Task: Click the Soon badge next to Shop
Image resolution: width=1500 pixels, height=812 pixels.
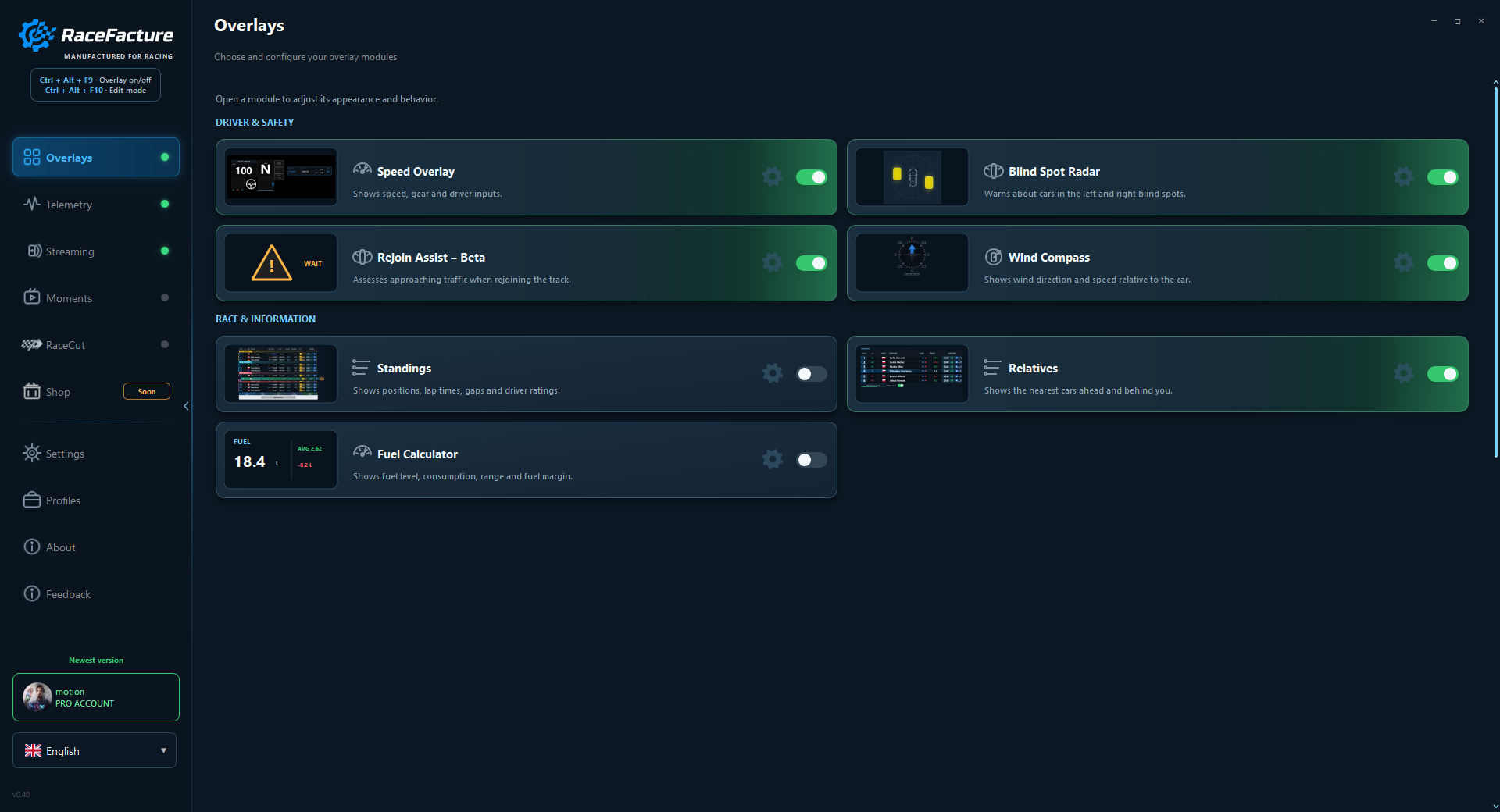Action: (x=147, y=391)
